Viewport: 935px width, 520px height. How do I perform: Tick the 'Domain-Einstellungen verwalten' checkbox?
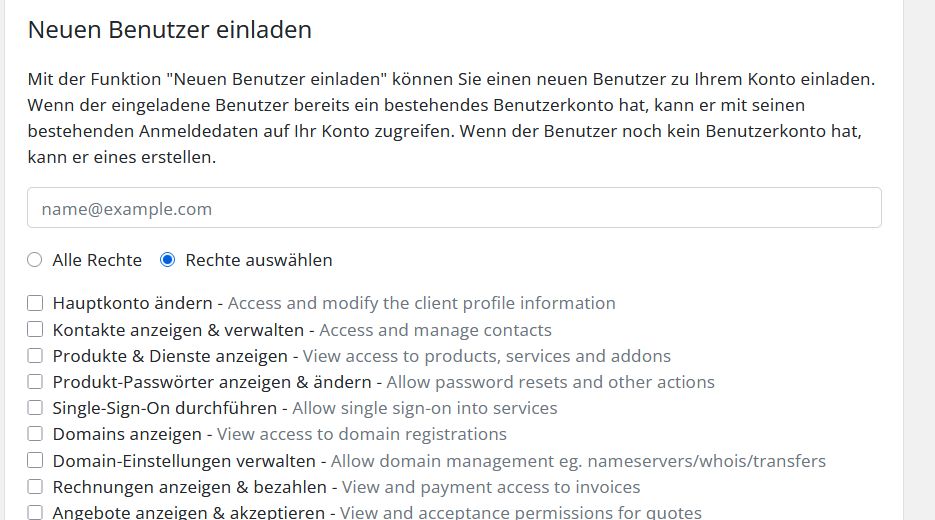click(x=35, y=461)
